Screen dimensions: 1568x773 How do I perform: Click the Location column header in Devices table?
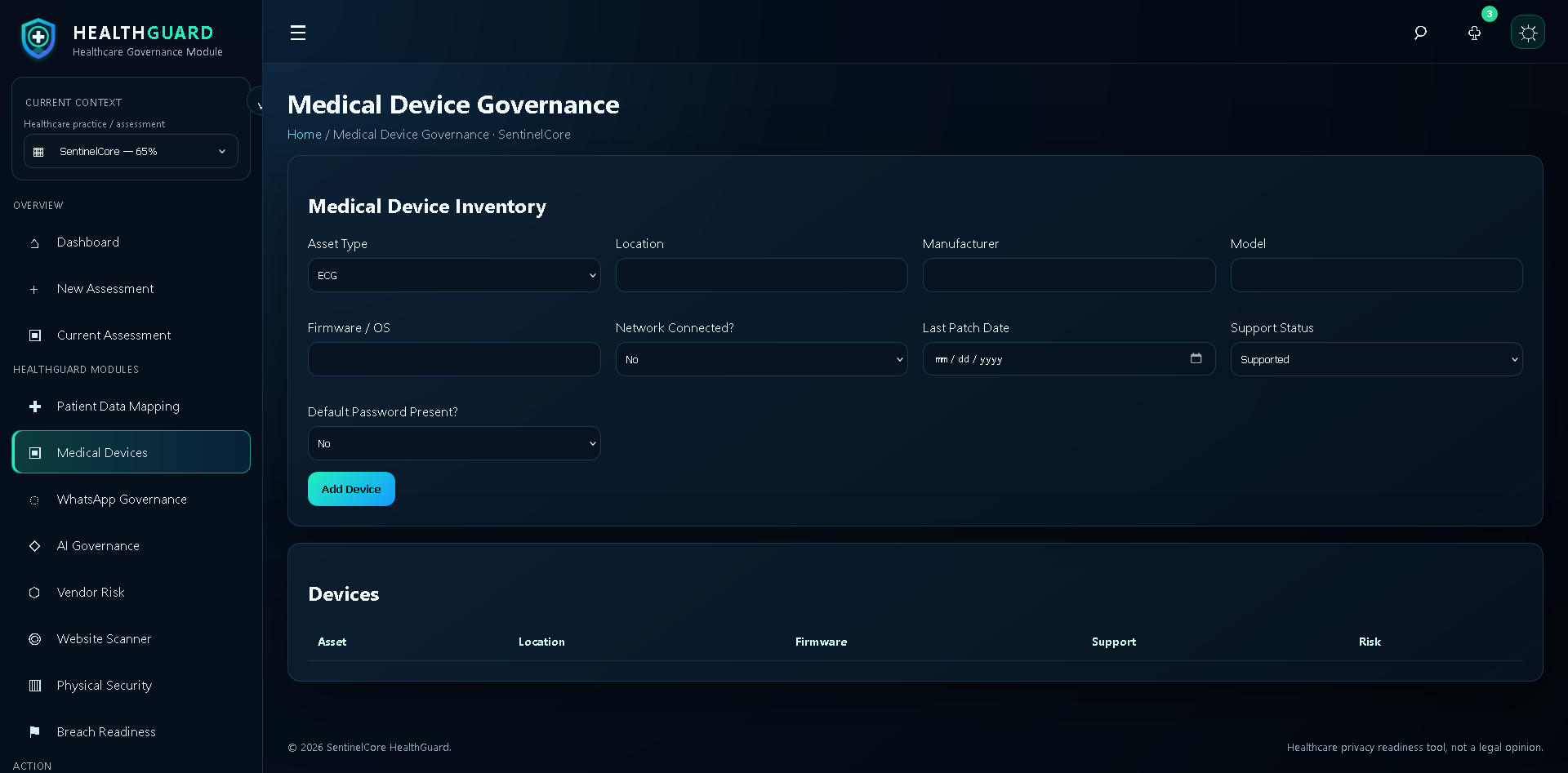(541, 642)
